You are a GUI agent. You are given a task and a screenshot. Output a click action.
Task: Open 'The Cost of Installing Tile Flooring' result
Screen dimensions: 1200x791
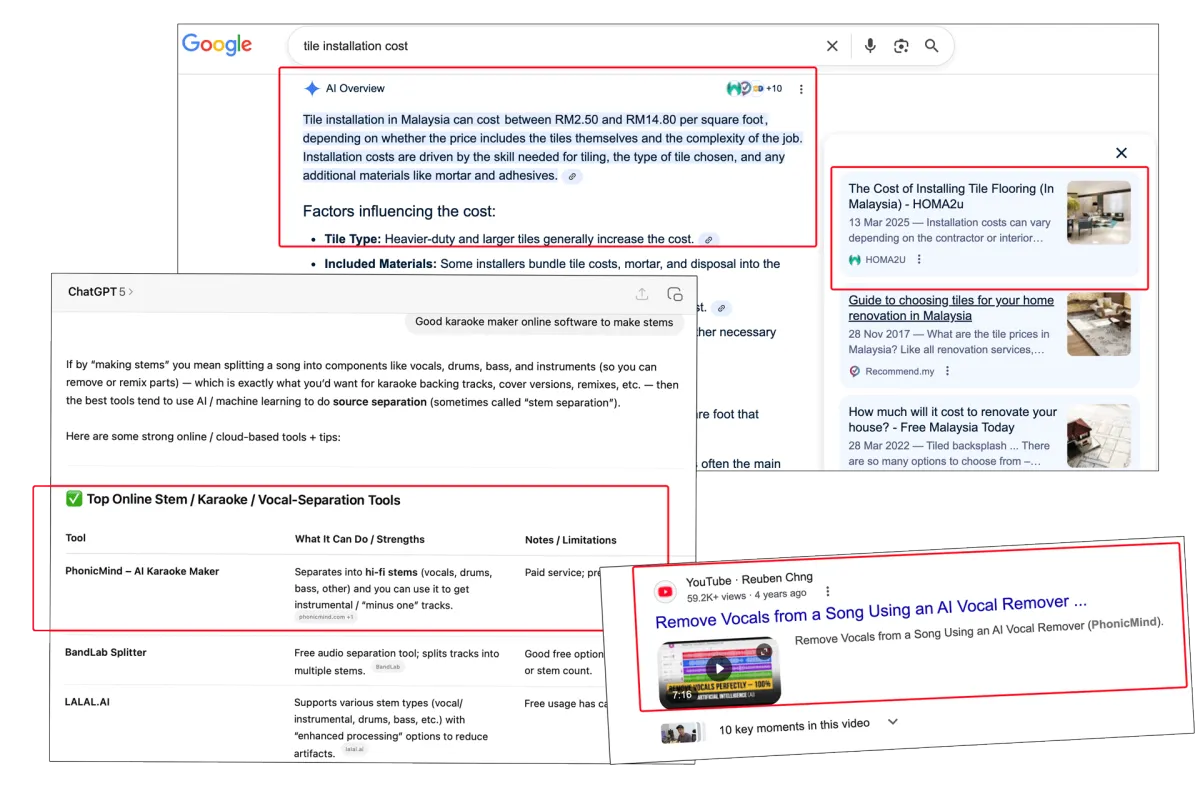[951, 196]
